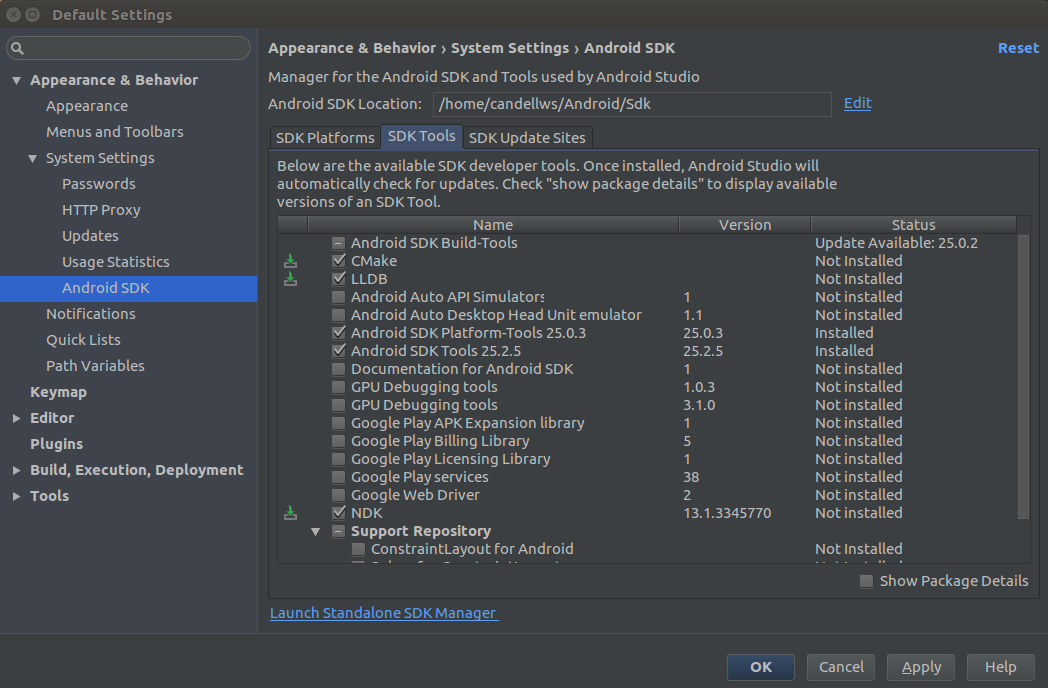1048x688 pixels.
Task: Check GPU Debugging tools version 1.0.3
Action: pyautogui.click(x=339, y=387)
